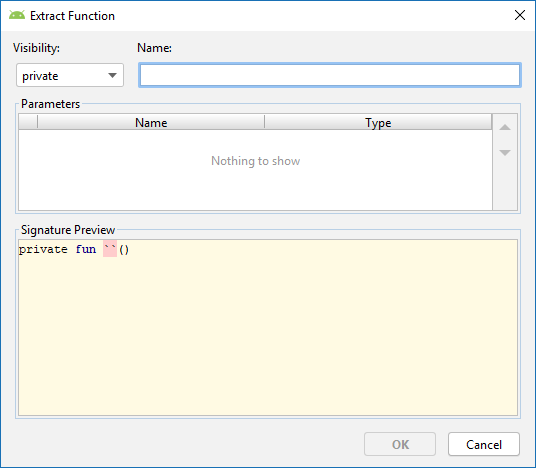536x468 pixels.
Task: Click the Name column header
Action: pyautogui.click(x=151, y=122)
